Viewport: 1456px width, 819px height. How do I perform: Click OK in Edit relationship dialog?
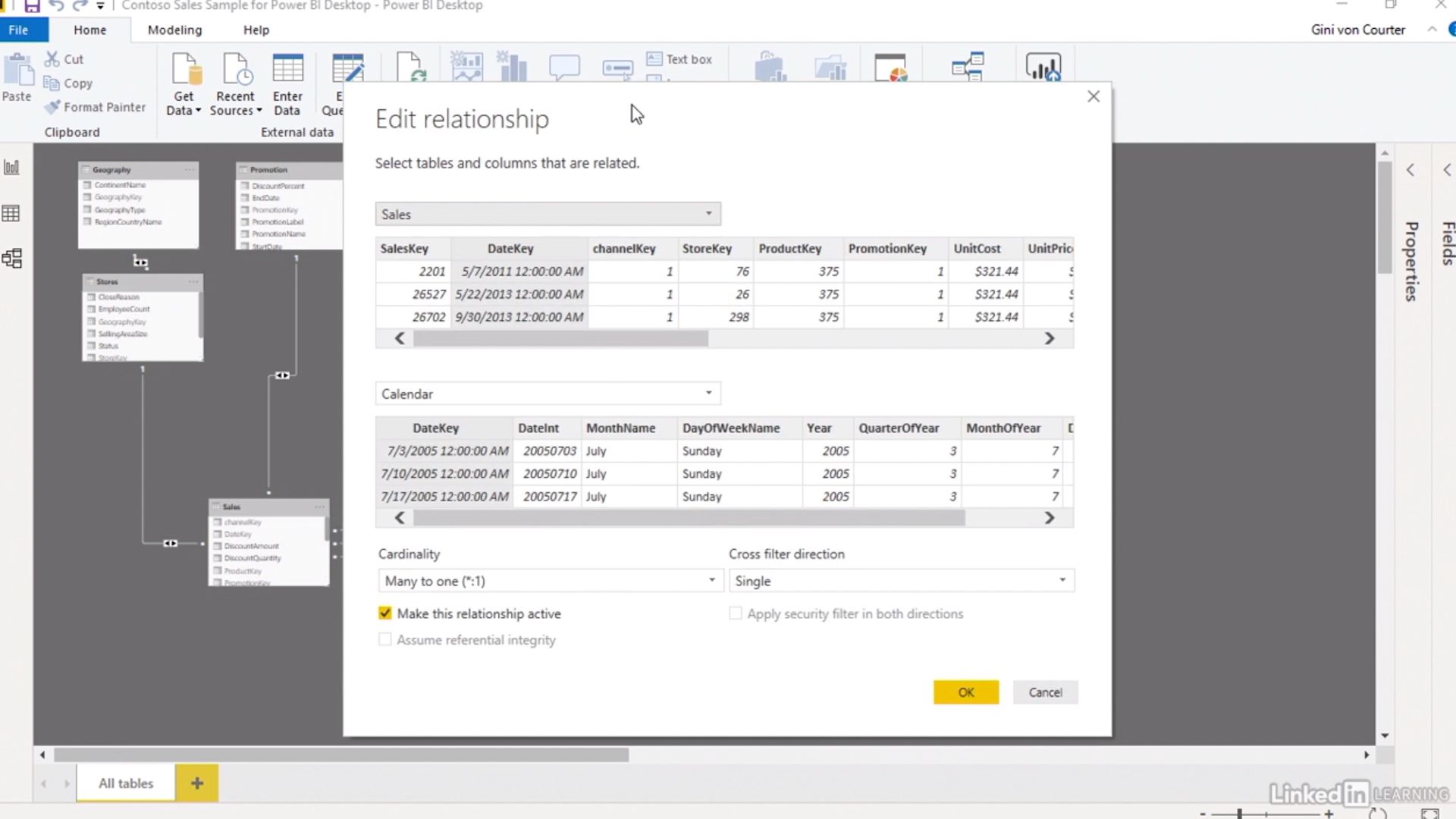966,692
